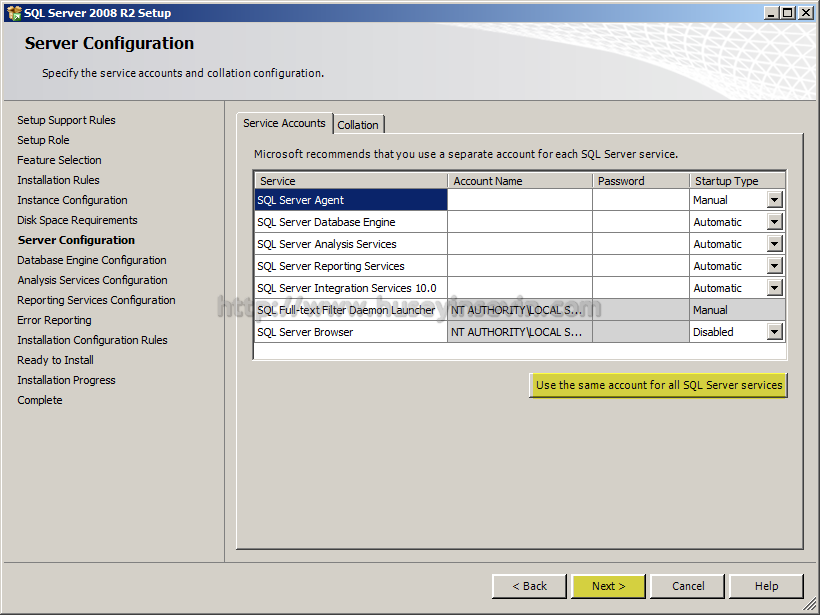Select the SQL Server Browser service row
Screen dimensions: 820x615
click(351, 332)
